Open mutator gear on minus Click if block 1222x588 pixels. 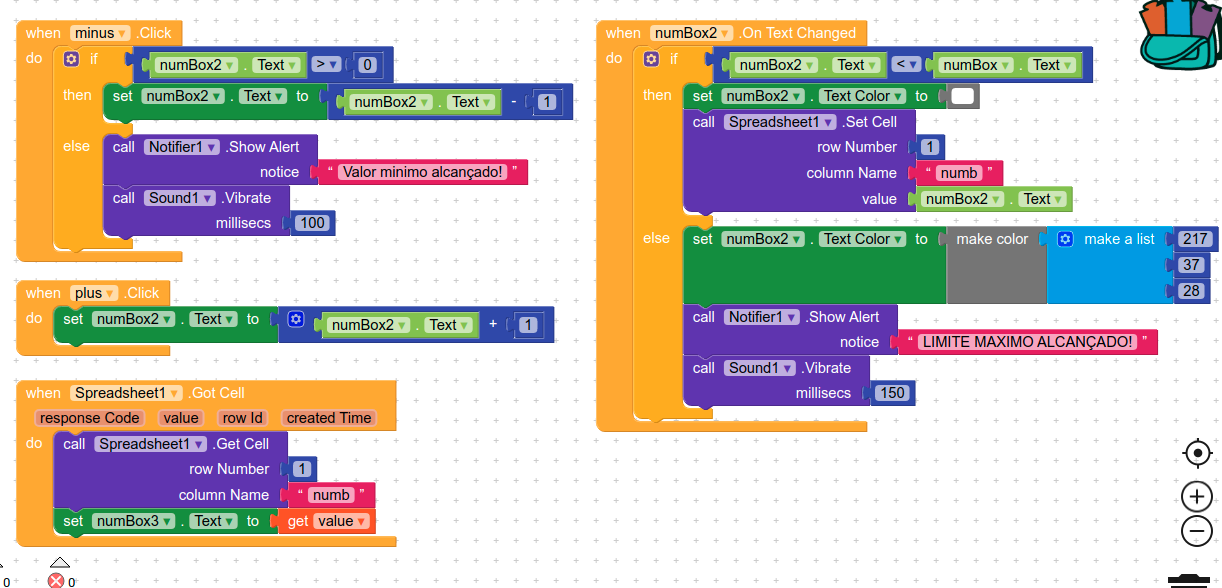coord(71,59)
